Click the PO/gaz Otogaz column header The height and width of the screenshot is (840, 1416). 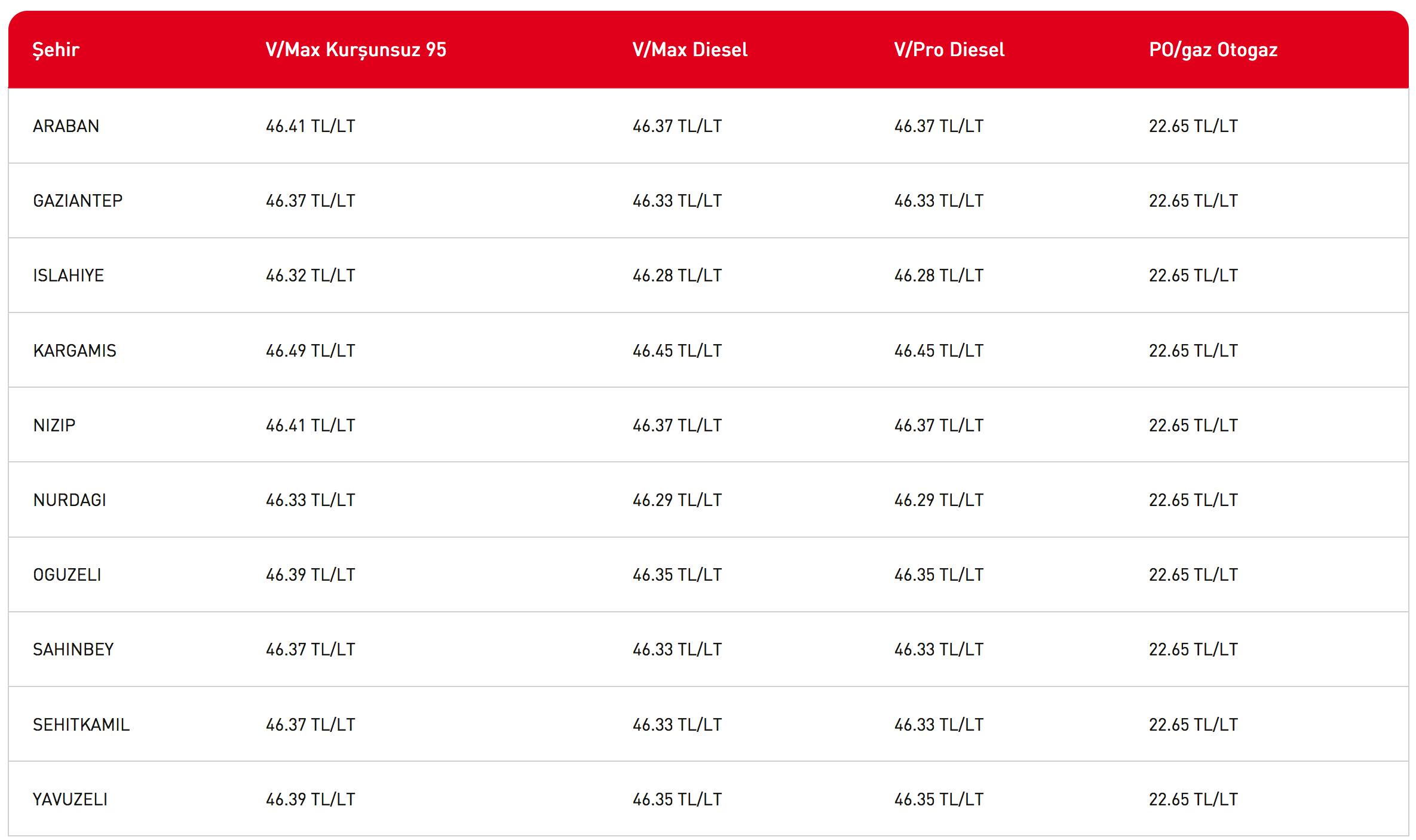click(1213, 50)
